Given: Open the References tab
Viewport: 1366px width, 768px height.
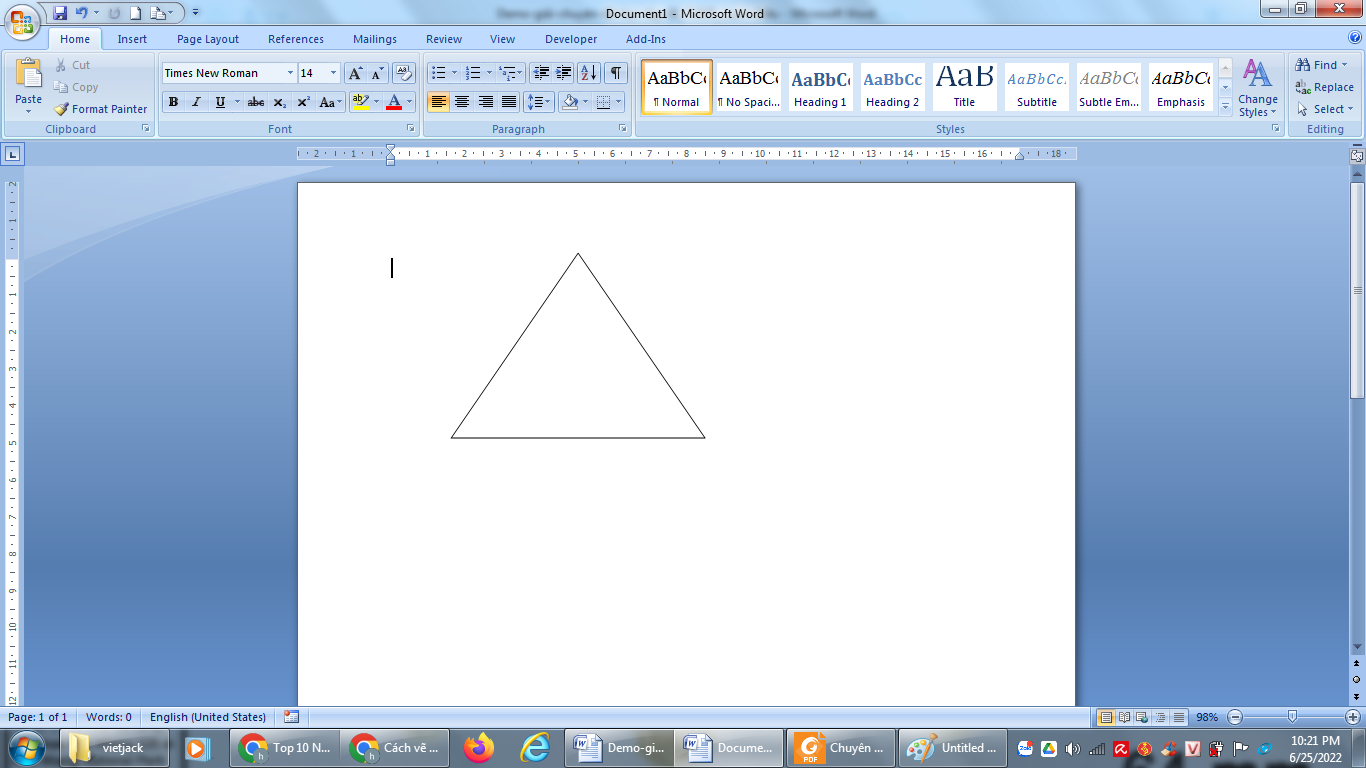Looking at the screenshot, I should pyautogui.click(x=296, y=39).
